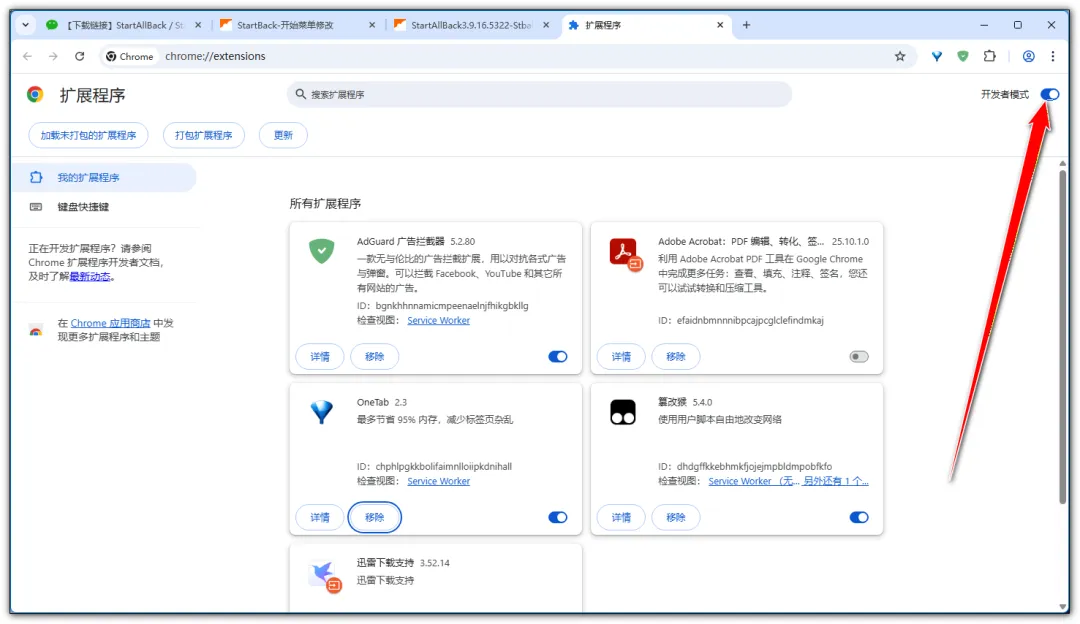Click 打包扩展程序 button
1080x624 pixels.
tap(204, 135)
